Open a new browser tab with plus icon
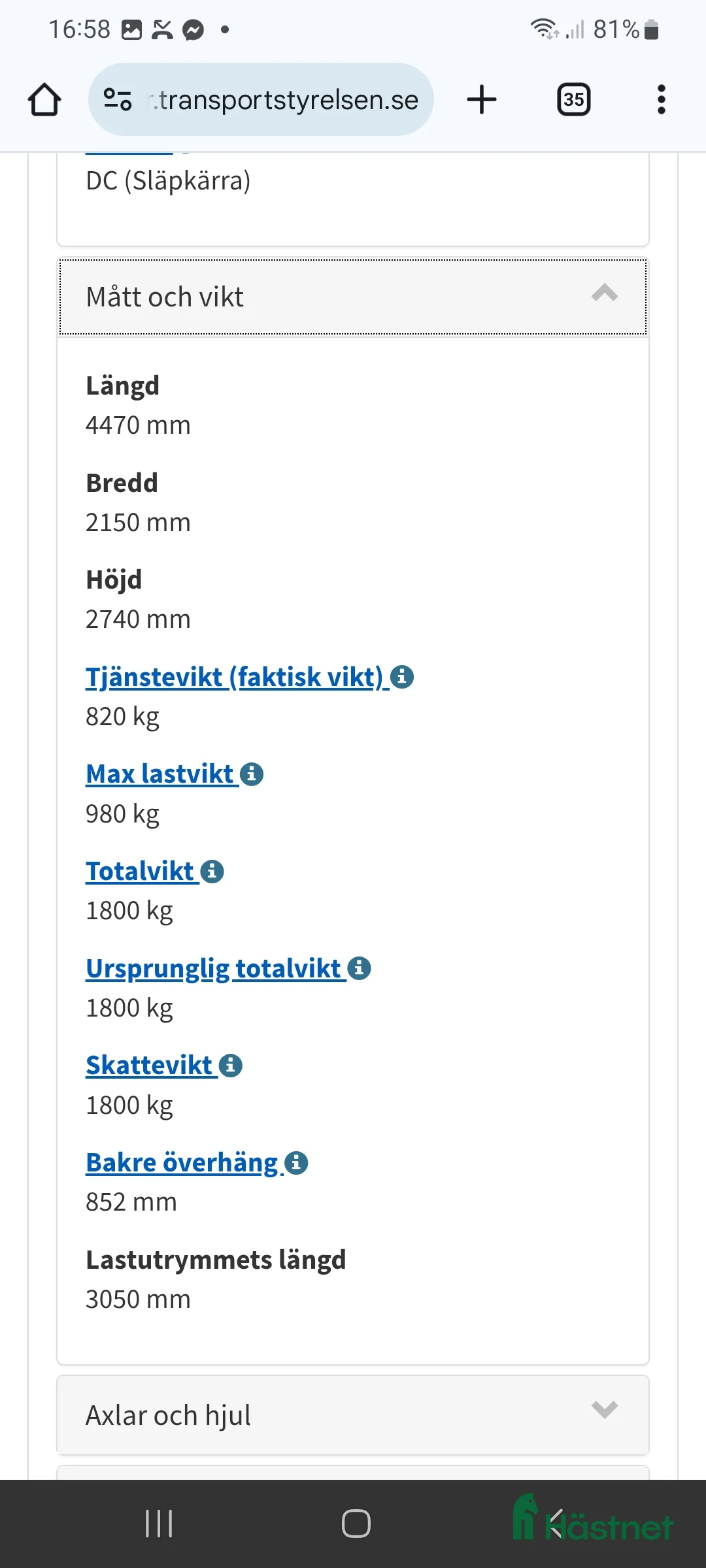 pyautogui.click(x=481, y=99)
